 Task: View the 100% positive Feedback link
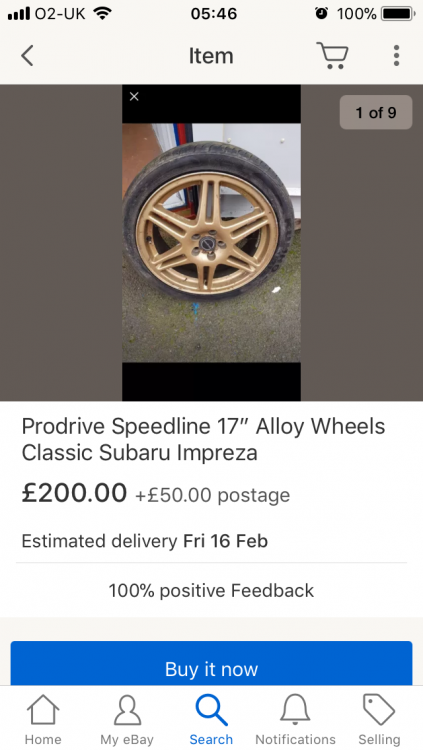pos(211,591)
